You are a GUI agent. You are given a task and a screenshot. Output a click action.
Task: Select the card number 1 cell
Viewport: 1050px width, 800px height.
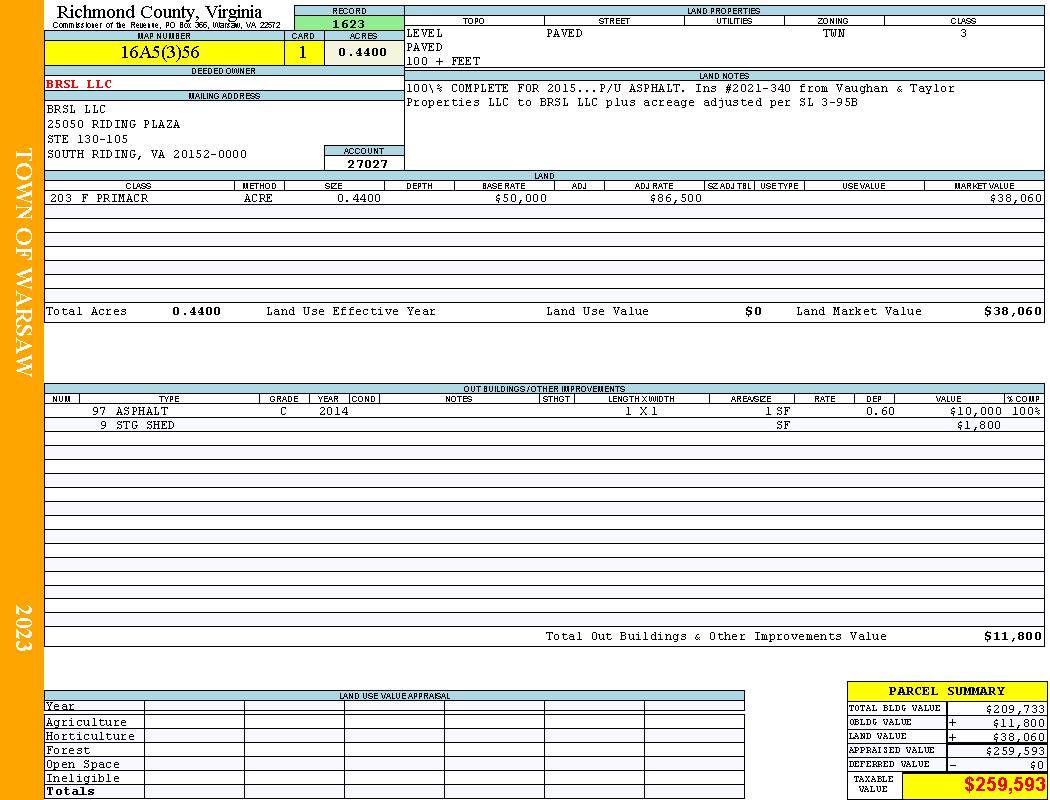pos(303,52)
